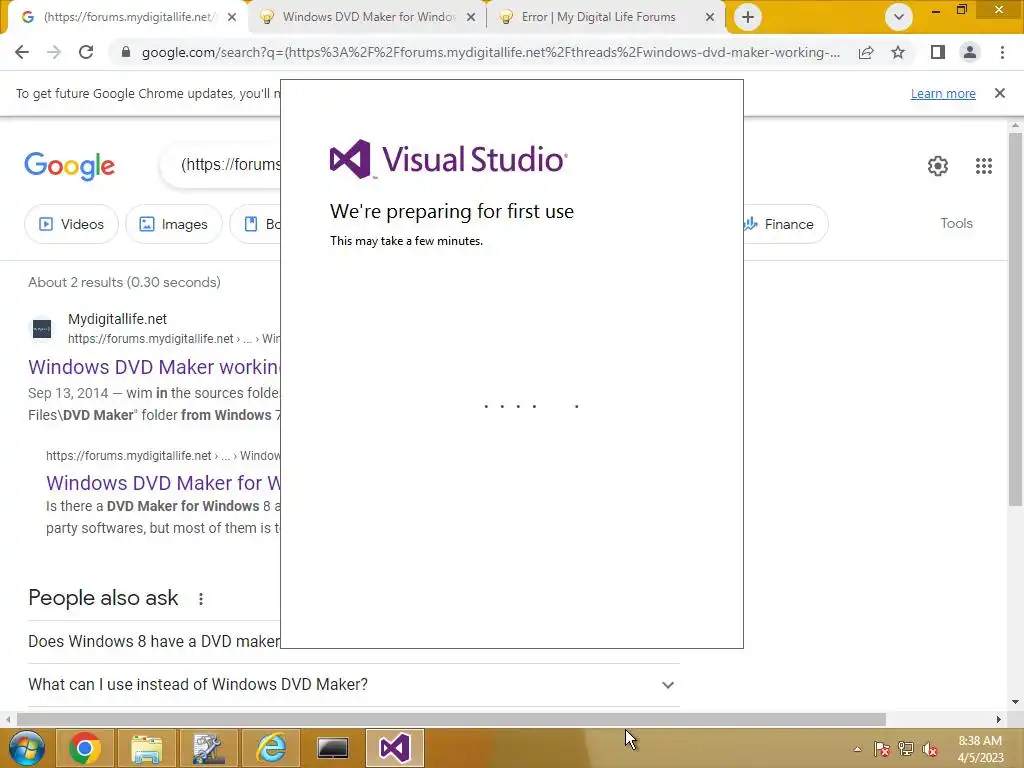Filter results by Videos
The width and height of the screenshot is (1024, 768).
(71, 224)
